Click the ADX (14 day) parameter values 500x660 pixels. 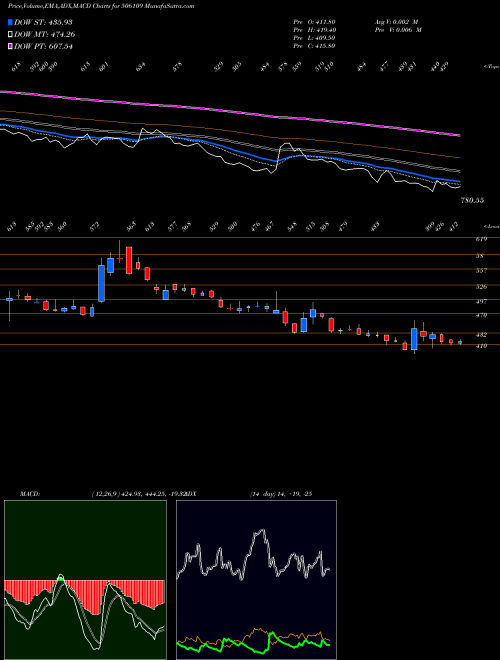[281, 494]
